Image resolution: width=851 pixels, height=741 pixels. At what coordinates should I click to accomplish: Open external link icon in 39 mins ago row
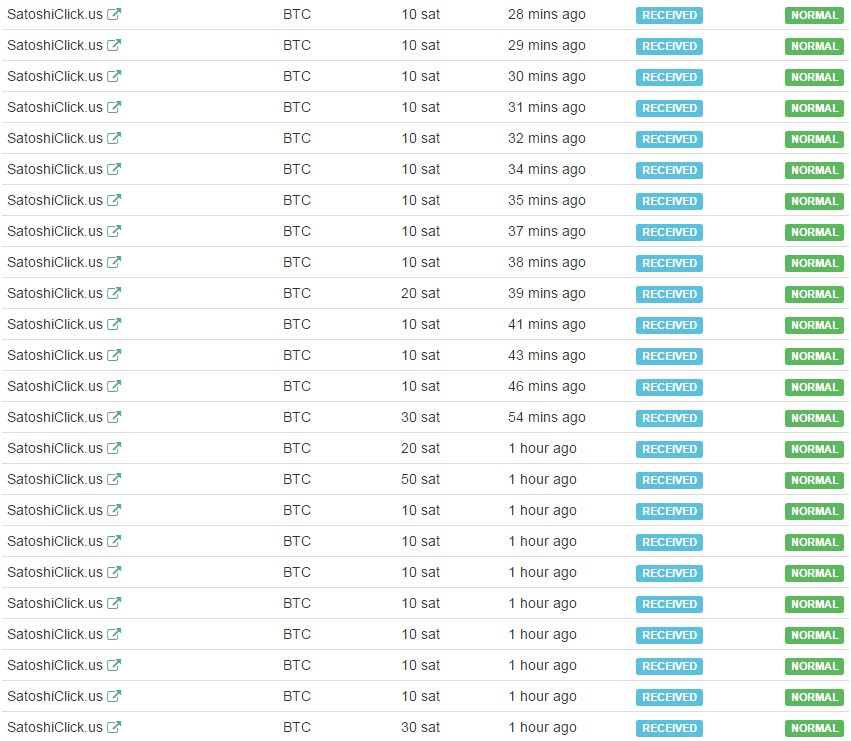[x=114, y=294]
